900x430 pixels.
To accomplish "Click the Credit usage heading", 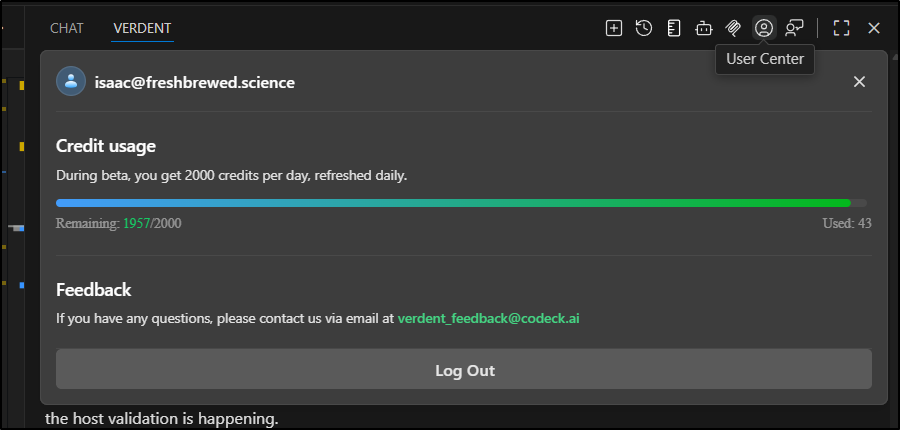I will click(106, 146).
